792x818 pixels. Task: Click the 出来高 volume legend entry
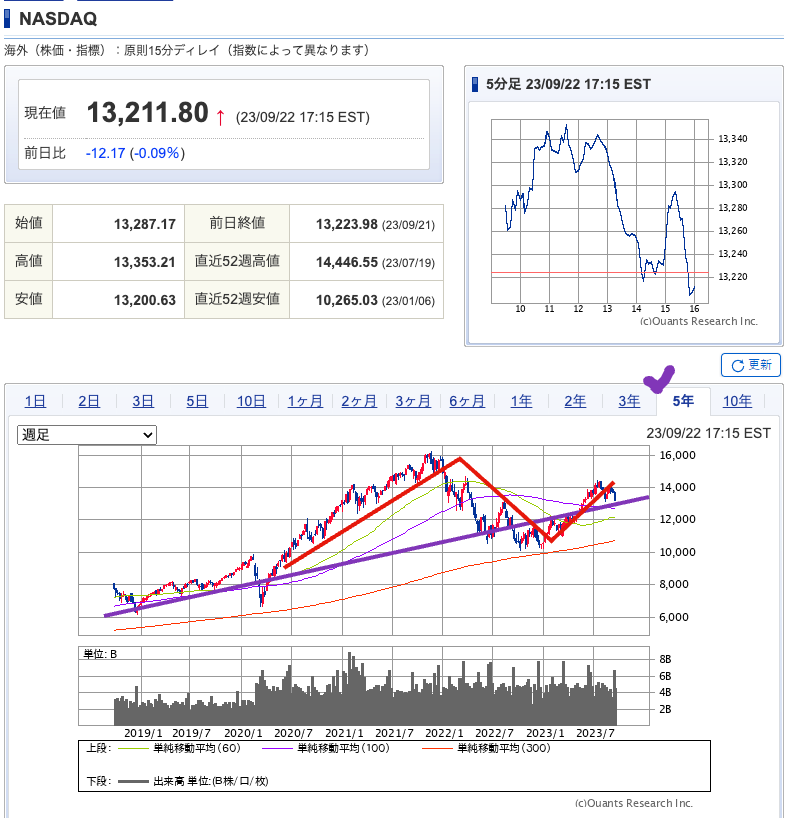coord(193,781)
